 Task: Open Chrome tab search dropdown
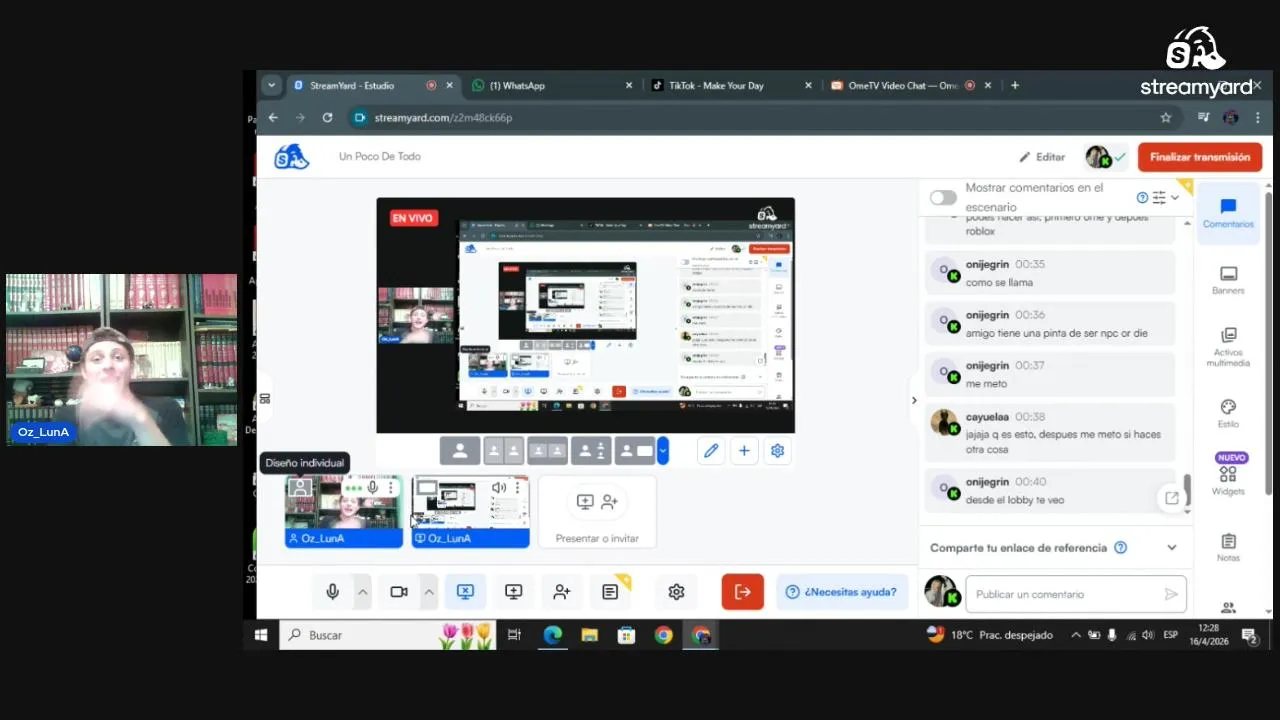tap(271, 85)
